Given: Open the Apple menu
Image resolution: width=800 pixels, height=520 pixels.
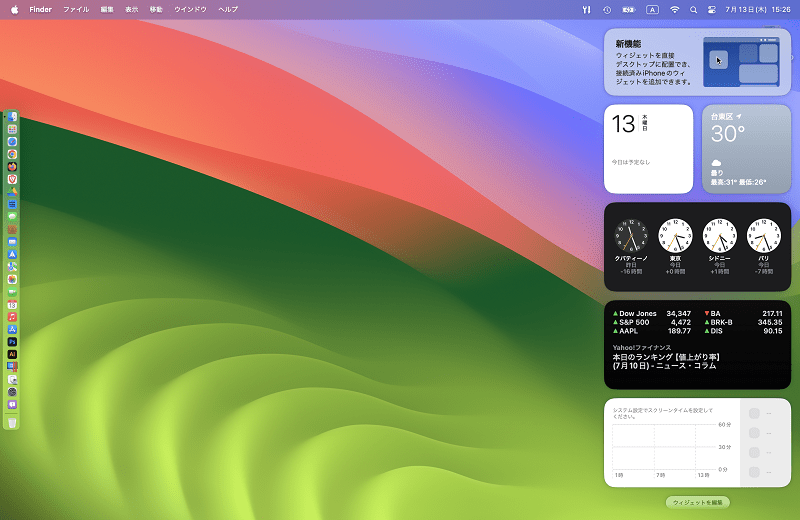Looking at the screenshot, I should 14,9.
